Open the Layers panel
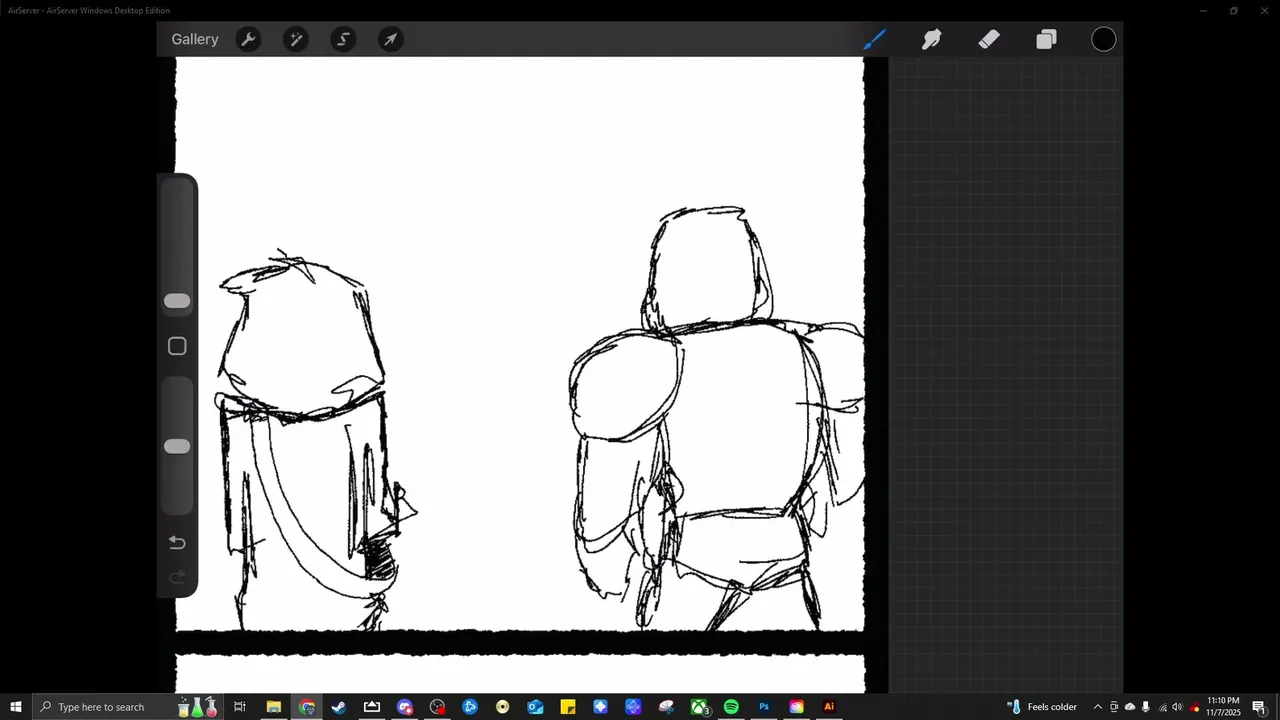1280x720 pixels. point(1046,40)
